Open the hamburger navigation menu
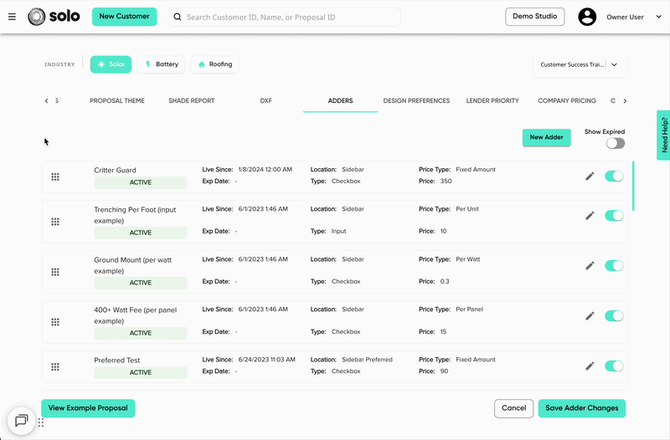670x440 pixels. click(x=12, y=17)
